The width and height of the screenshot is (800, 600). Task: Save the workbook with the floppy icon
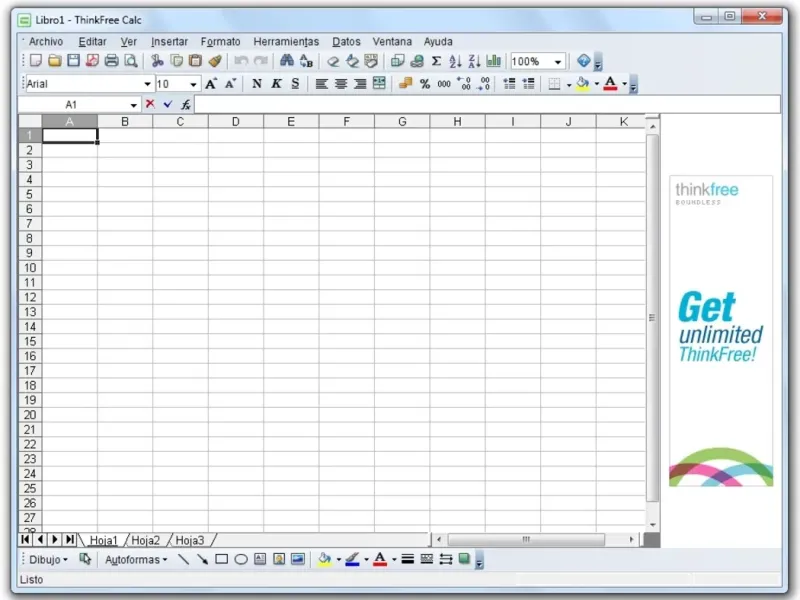[73, 61]
